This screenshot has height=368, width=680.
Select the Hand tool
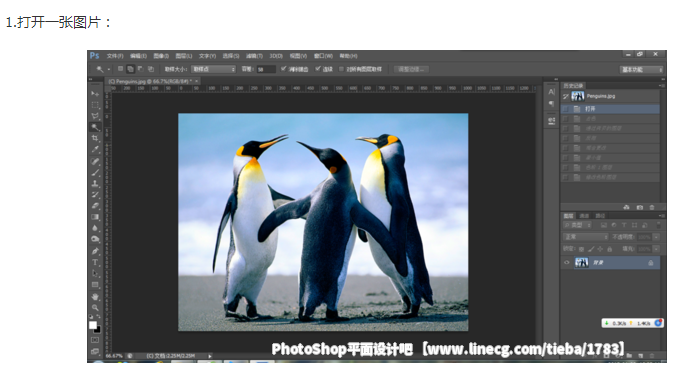95,297
